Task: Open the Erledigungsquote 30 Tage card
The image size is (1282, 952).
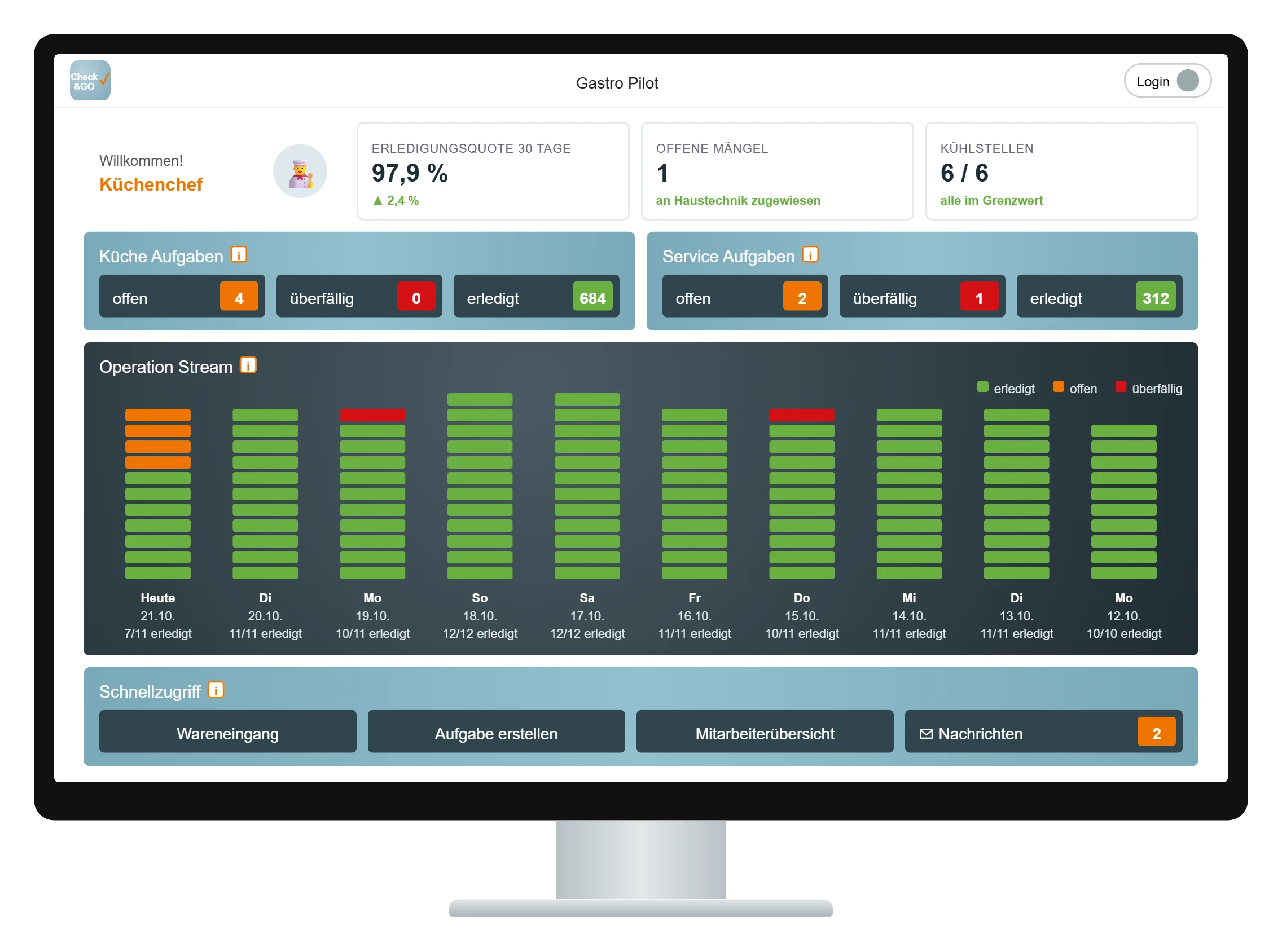Action: (493, 171)
